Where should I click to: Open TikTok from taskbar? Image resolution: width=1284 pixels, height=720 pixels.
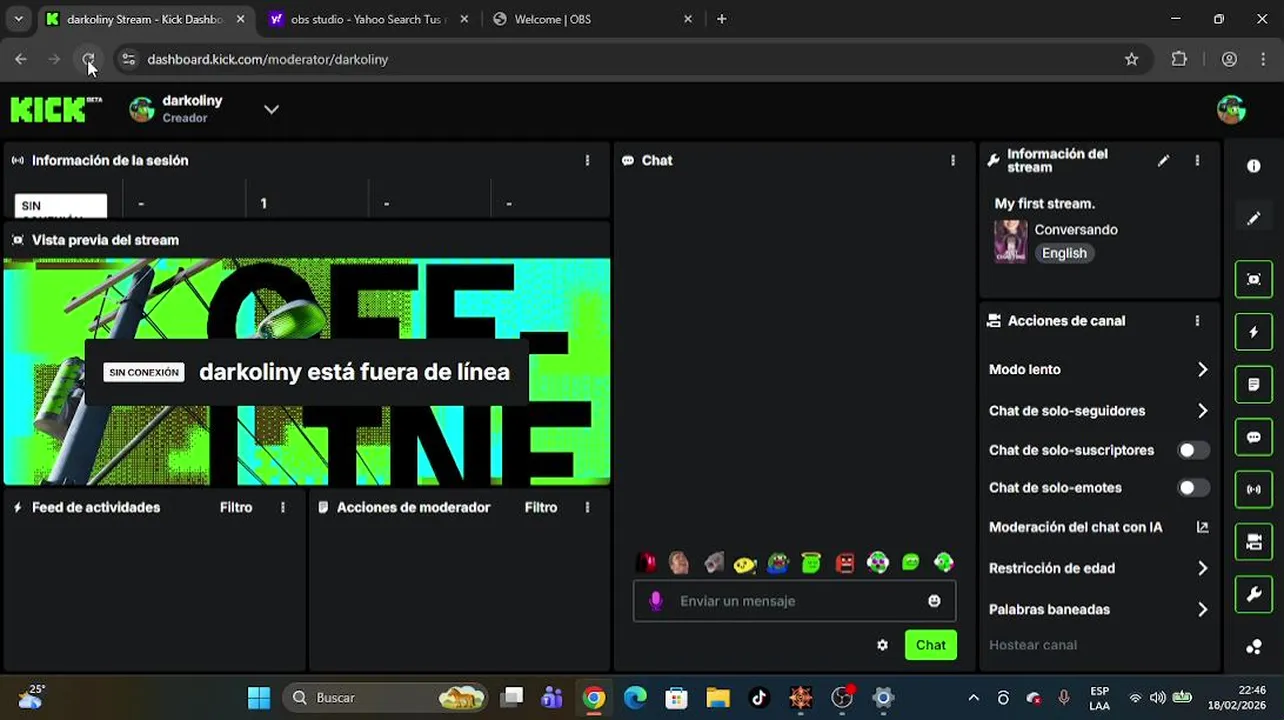click(x=758, y=697)
